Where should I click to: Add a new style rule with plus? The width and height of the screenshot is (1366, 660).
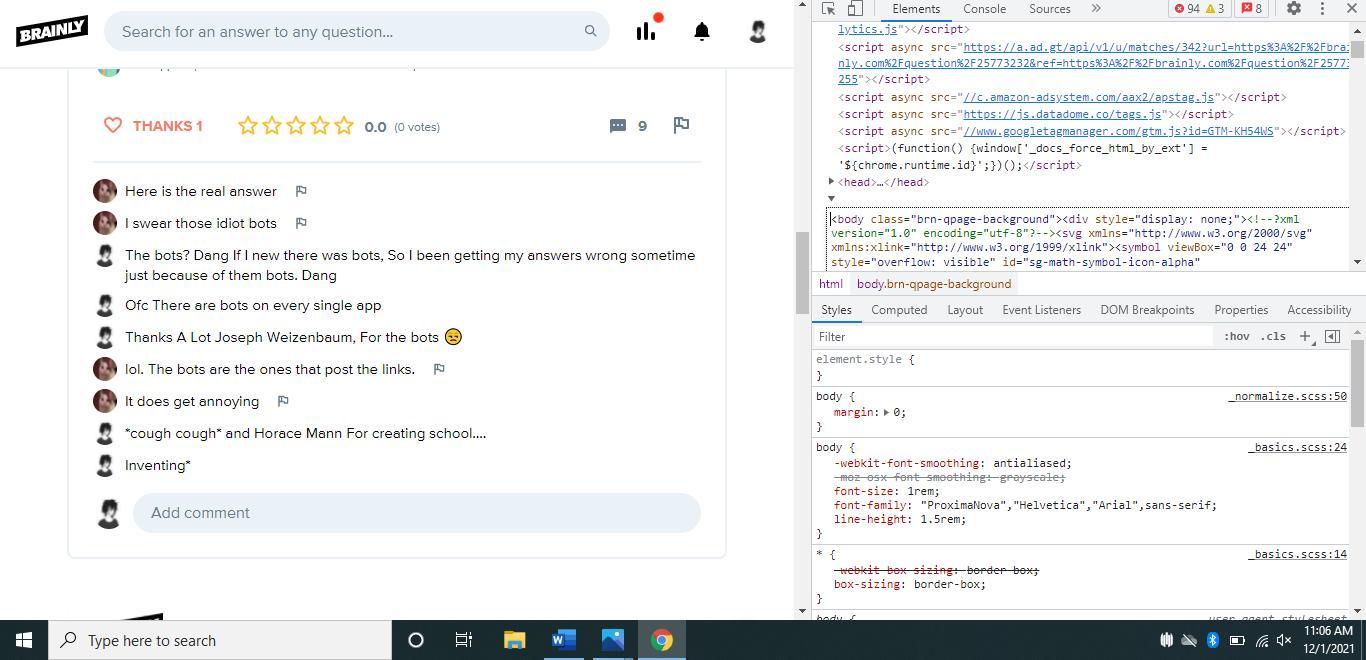pyautogui.click(x=1305, y=337)
